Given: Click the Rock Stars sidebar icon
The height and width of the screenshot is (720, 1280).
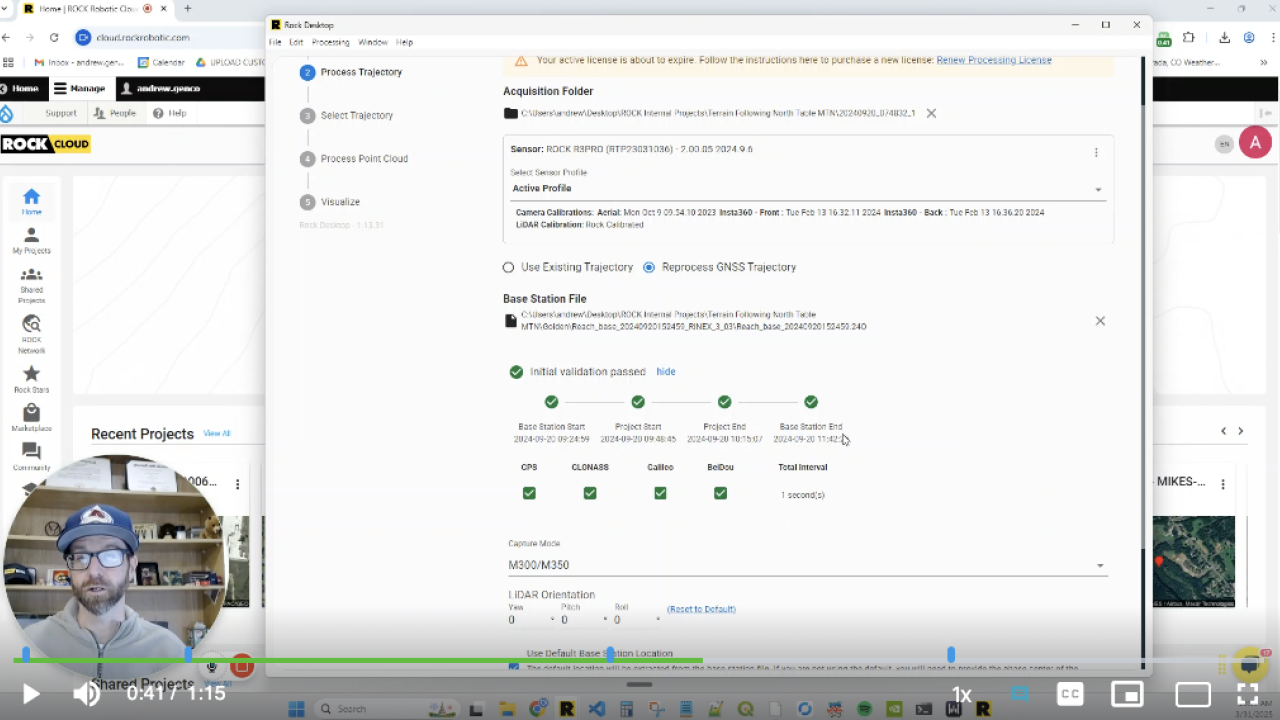Looking at the screenshot, I should click(31, 377).
